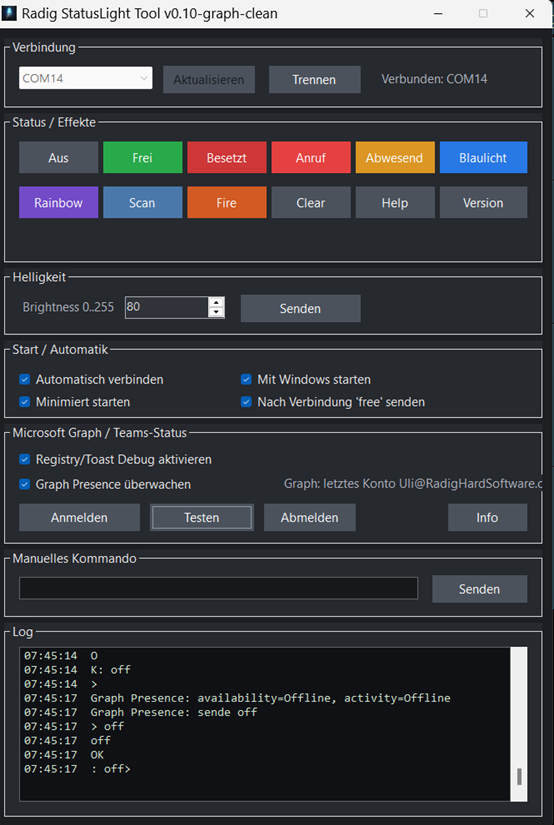Click the Testen button
The height and width of the screenshot is (825, 554).
tap(202, 517)
